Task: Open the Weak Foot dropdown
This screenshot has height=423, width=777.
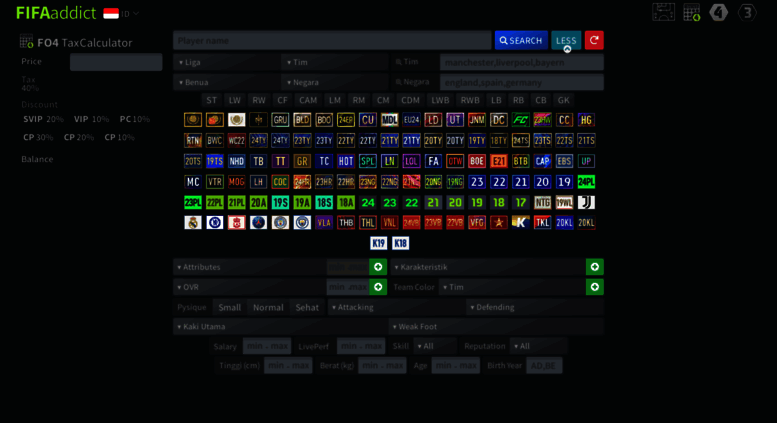Action: [496, 326]
